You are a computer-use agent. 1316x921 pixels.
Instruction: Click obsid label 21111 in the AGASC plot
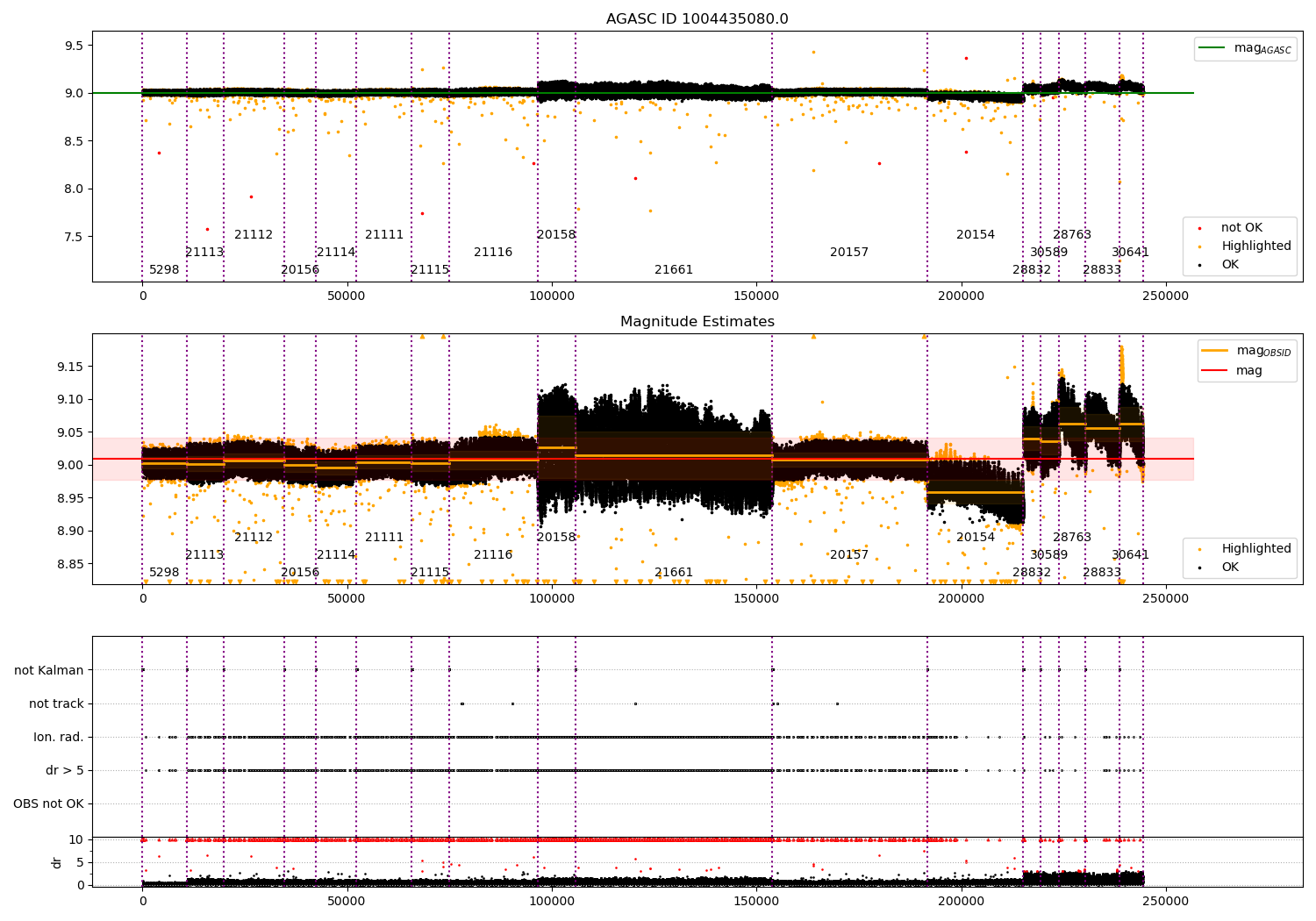[x=384, y=235]
